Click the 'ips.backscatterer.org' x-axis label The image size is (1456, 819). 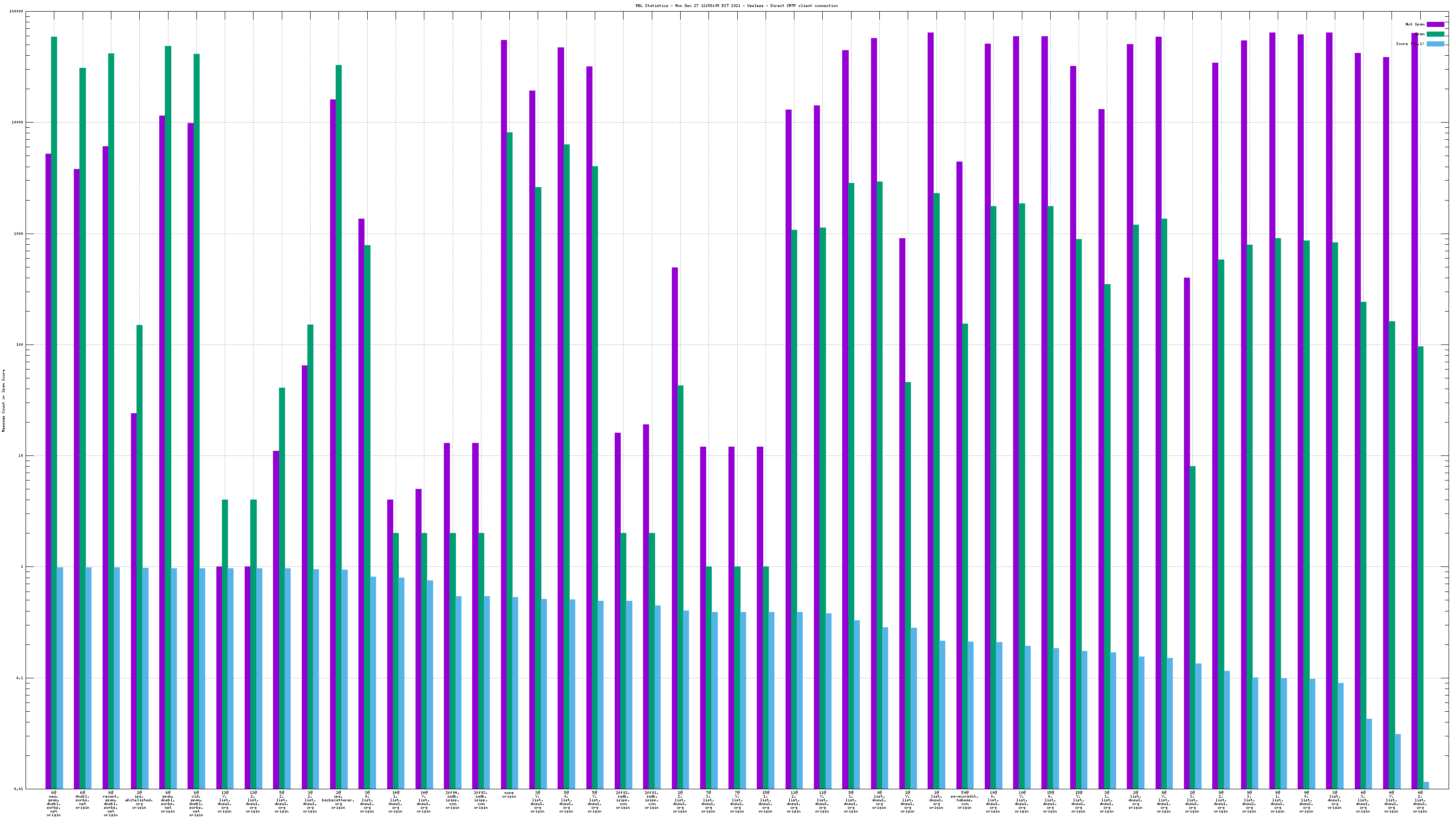click(338, 800)
